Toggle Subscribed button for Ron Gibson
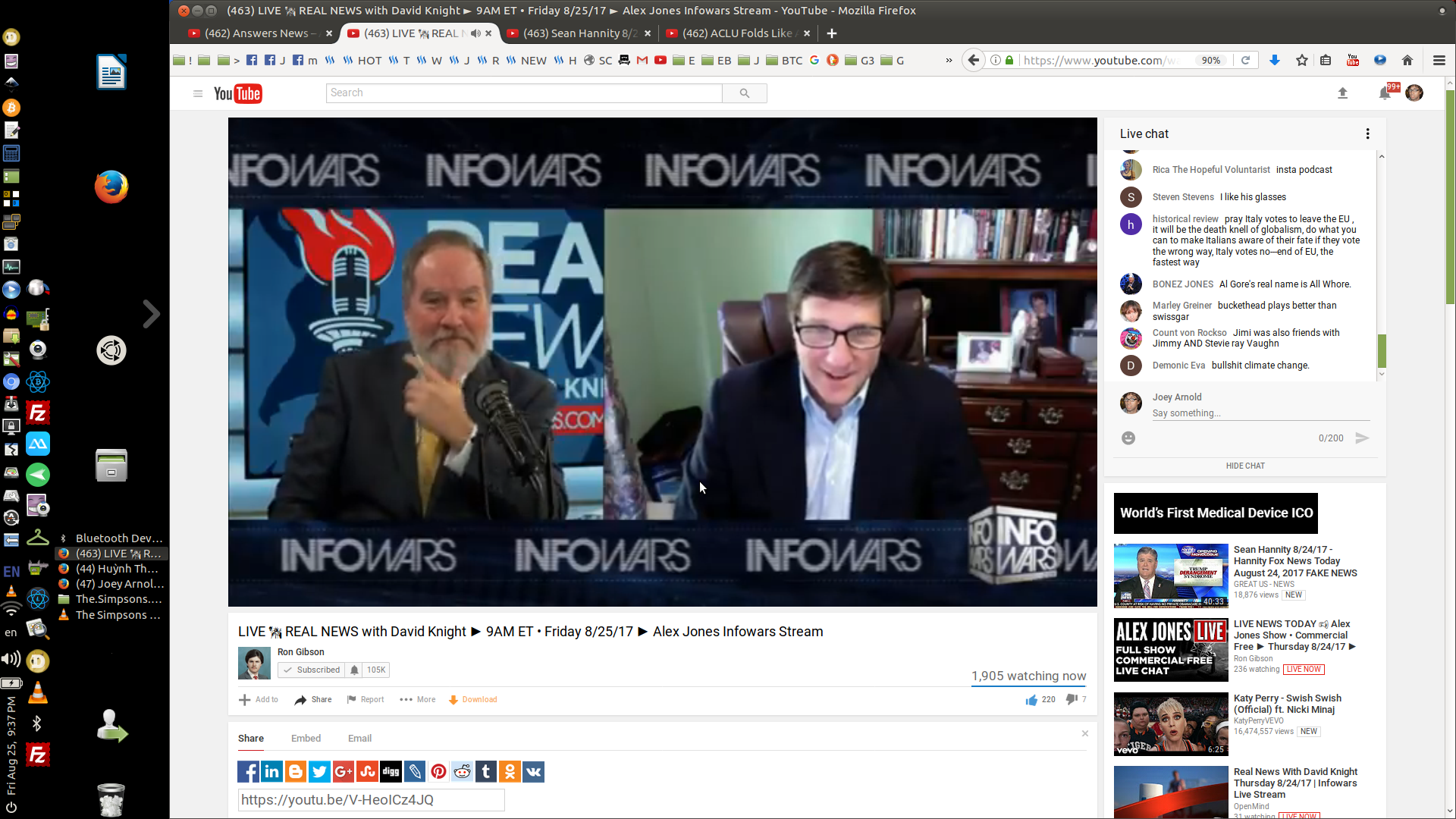 point(312,670)
